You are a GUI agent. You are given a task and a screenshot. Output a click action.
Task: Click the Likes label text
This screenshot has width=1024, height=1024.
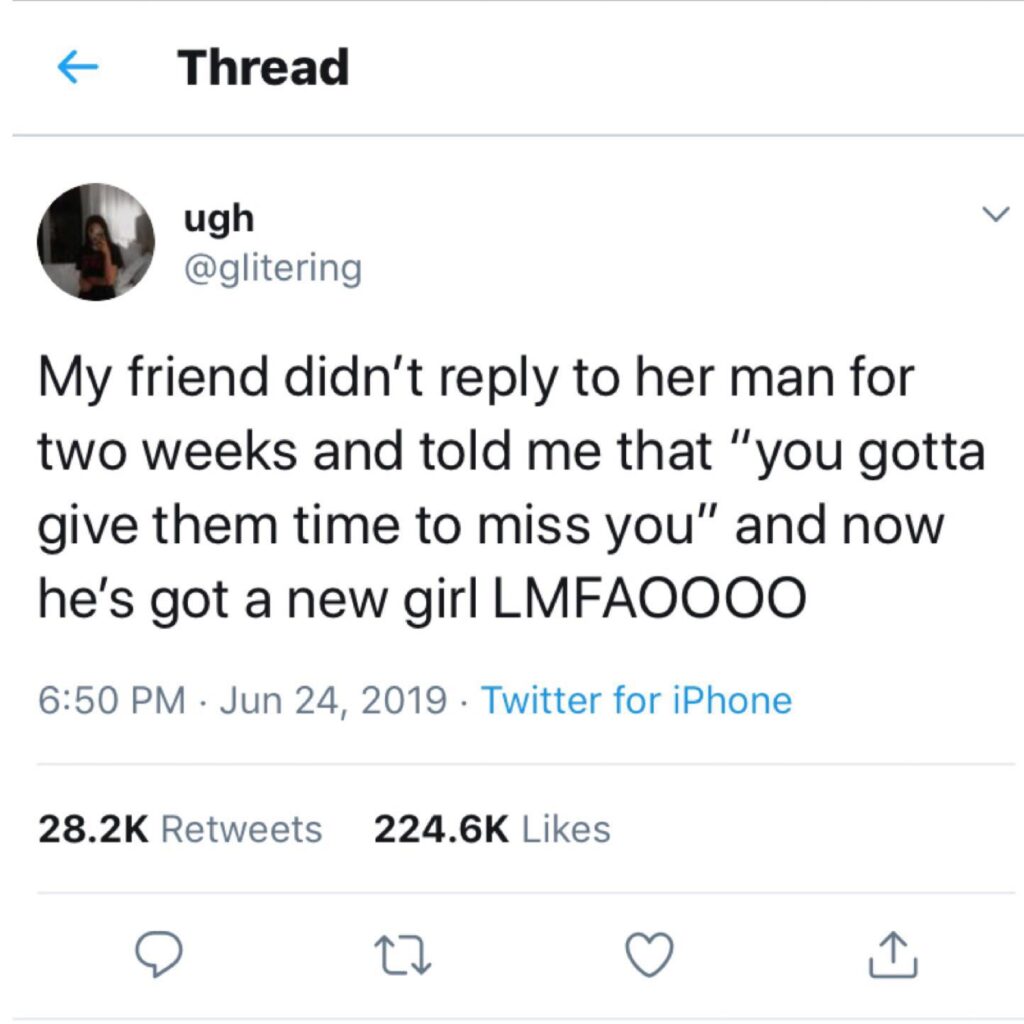pyautogui.click(x=566, y=829)
